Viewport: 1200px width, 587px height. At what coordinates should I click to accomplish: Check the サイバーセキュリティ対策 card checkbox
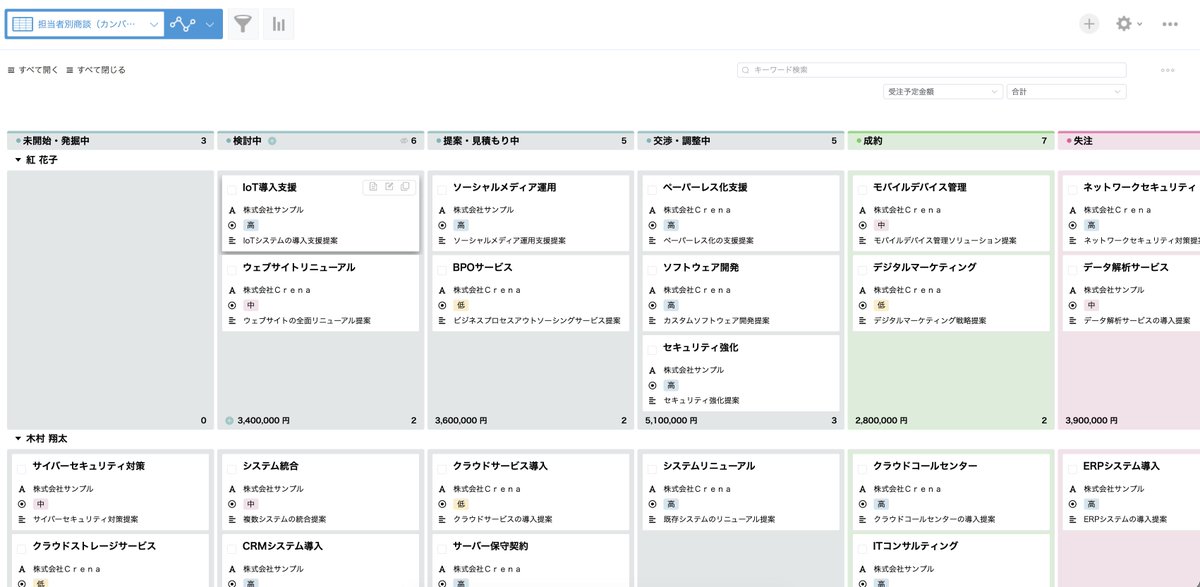click(22, 467)
